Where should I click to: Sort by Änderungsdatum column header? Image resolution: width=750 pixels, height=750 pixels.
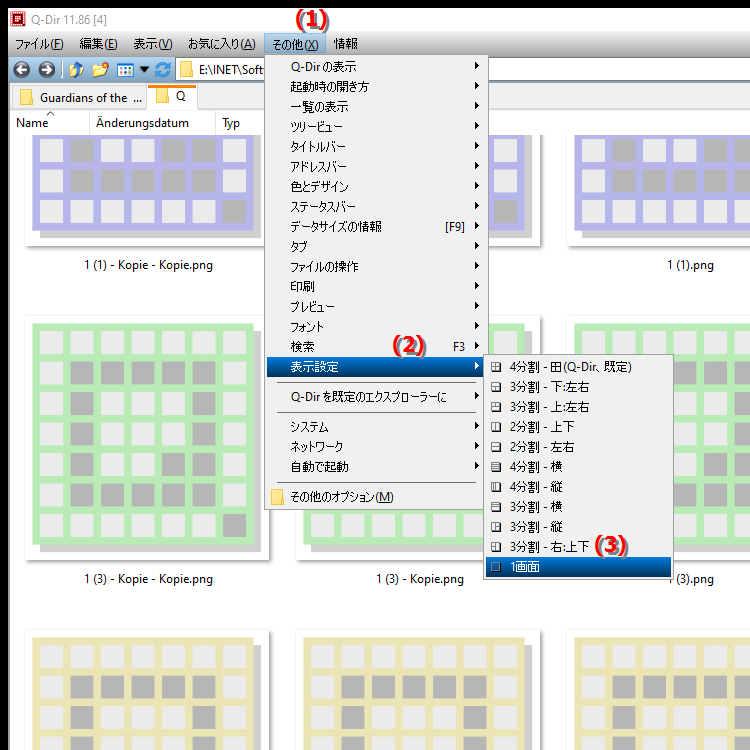(x=152, y=123)
